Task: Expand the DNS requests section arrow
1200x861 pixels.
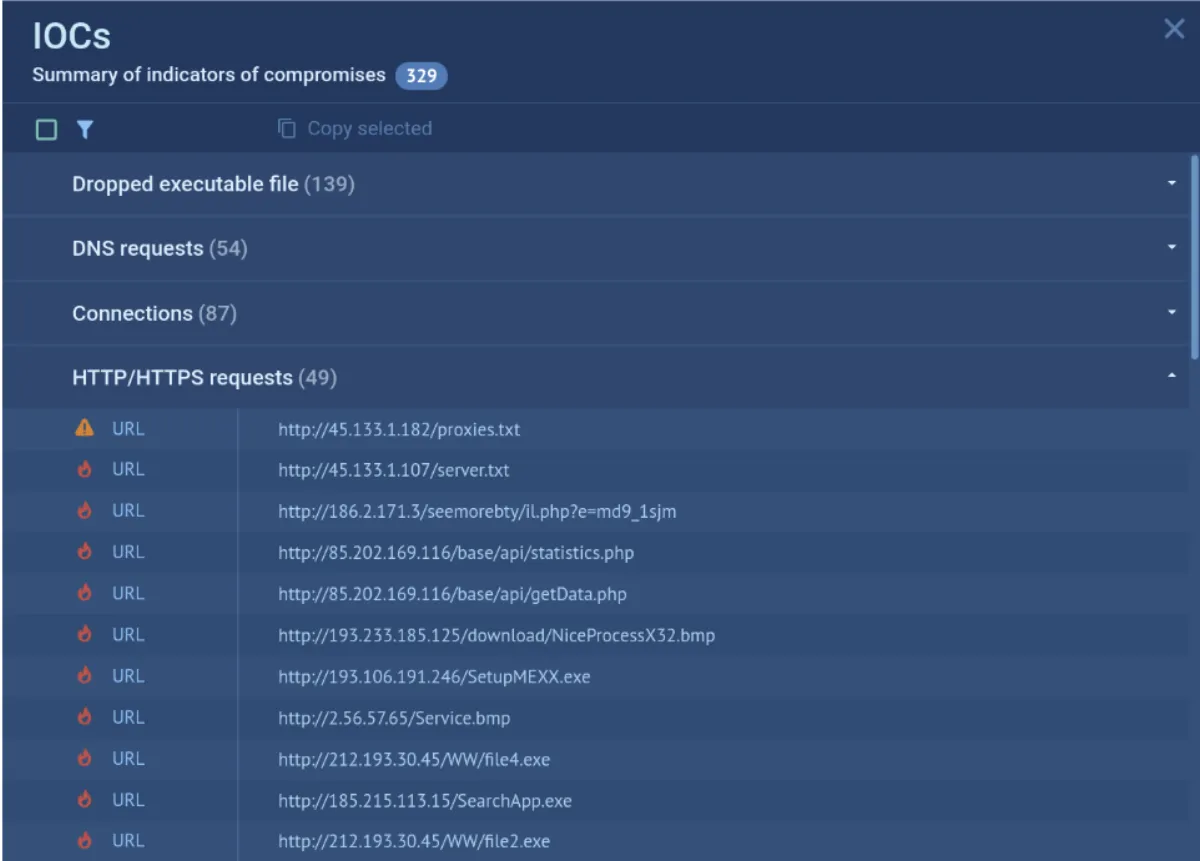Action: [1171, 248]
